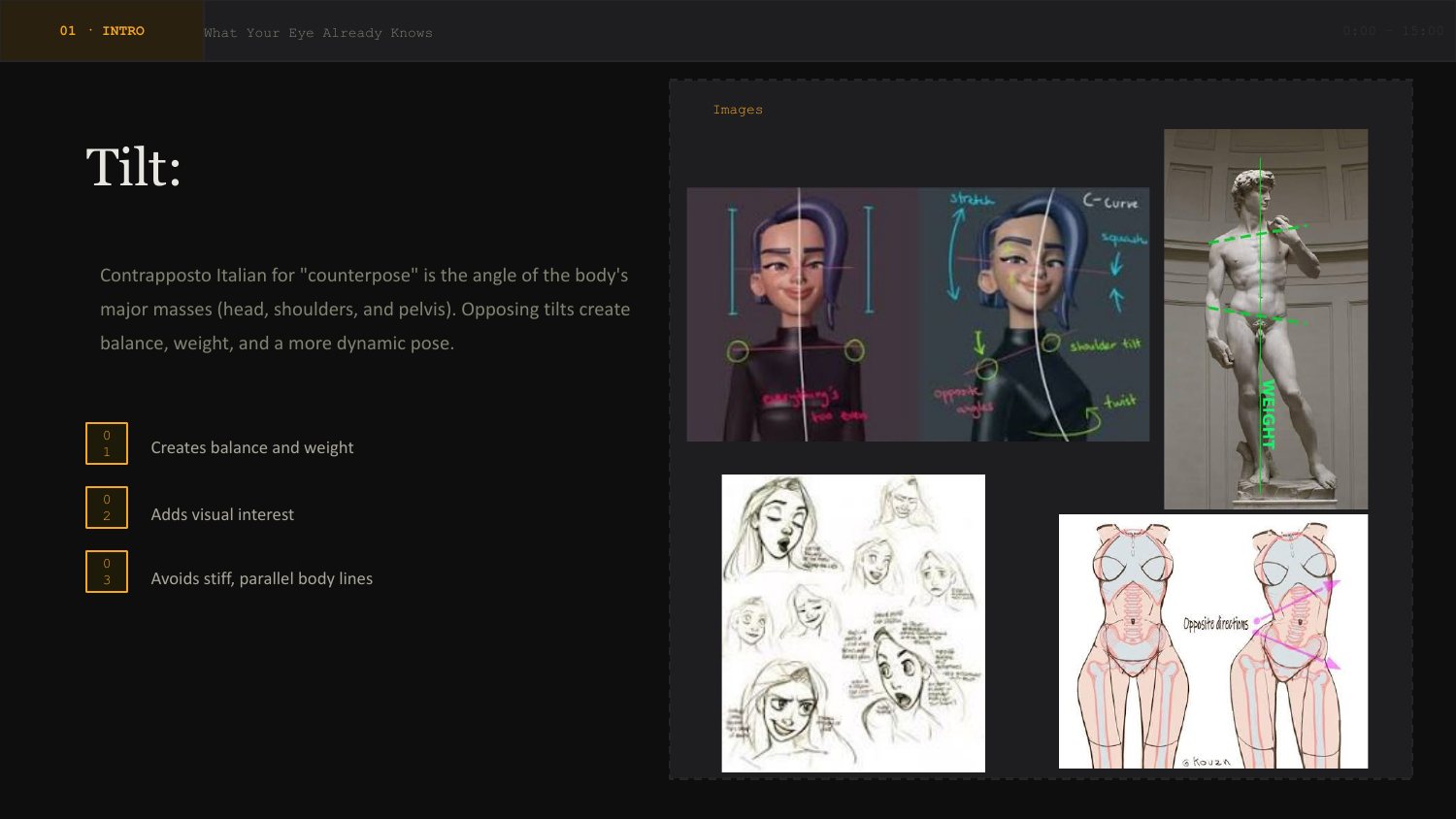This screenshot has width=1456, height=819.
Task: Open the pencil face sketches image
Action: coord(853,623)
